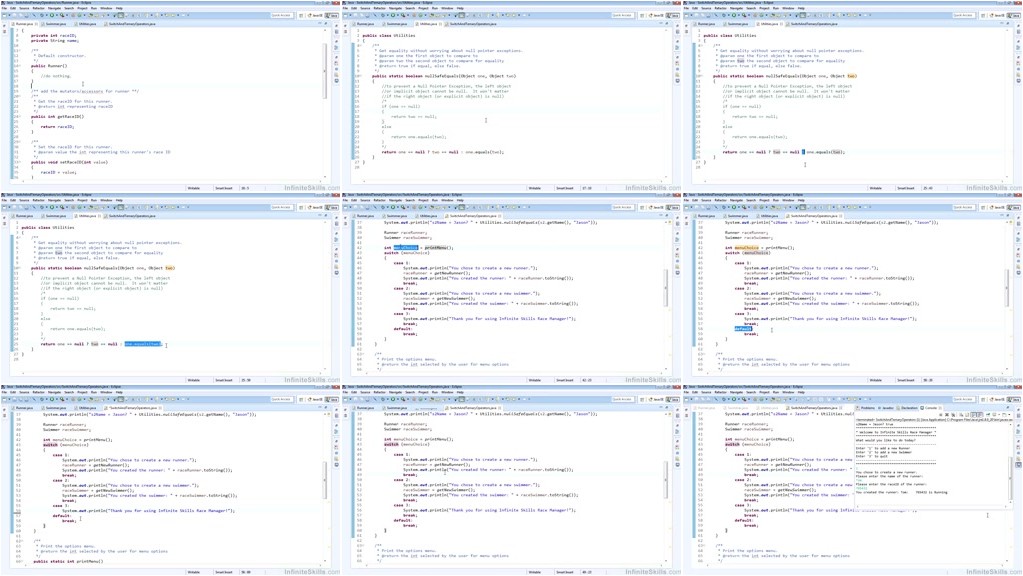
Task: Toggle Scroll Lock in Console toolbar
Action: pyautogui.click(x=966, y=415)
